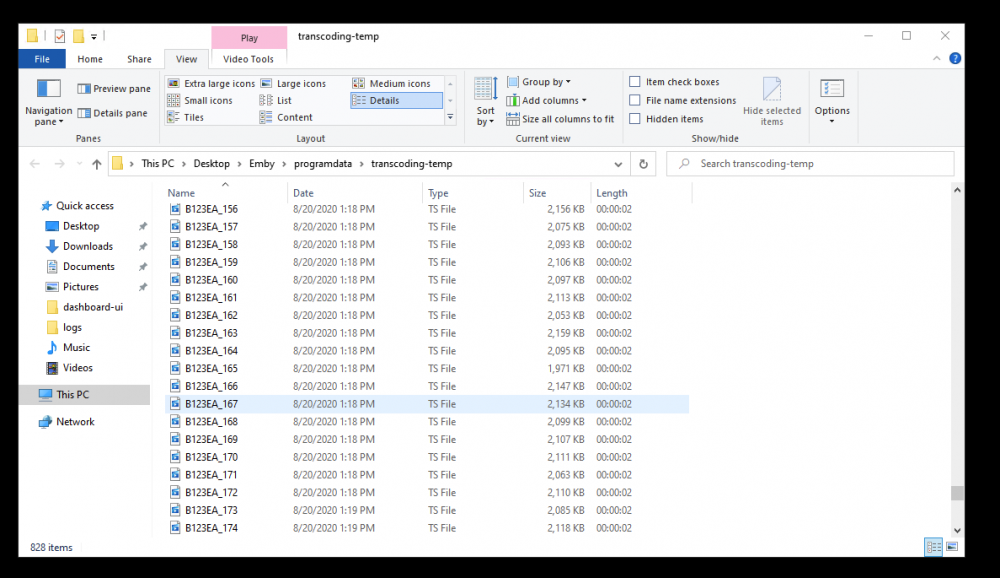Expand the address bar history dropdown
The width and height of the screenshot is (1000, 578).
coord(618,163)
